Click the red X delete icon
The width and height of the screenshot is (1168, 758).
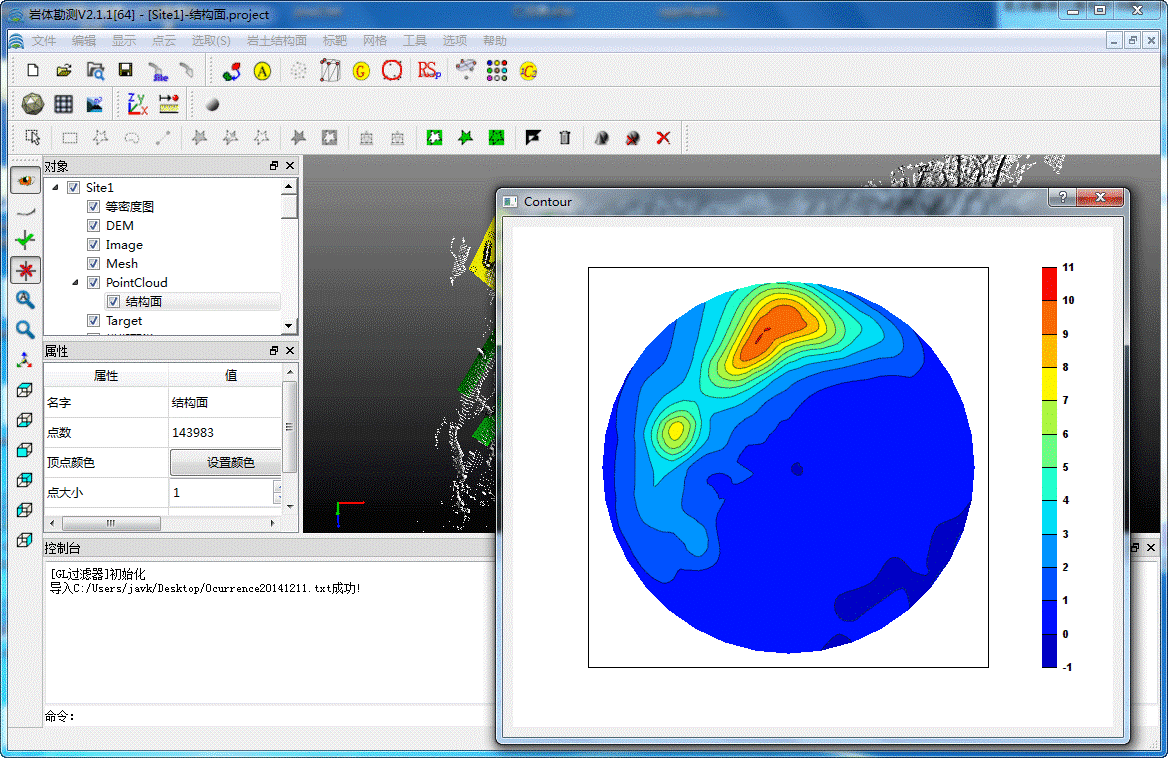[x=663, y=138]
